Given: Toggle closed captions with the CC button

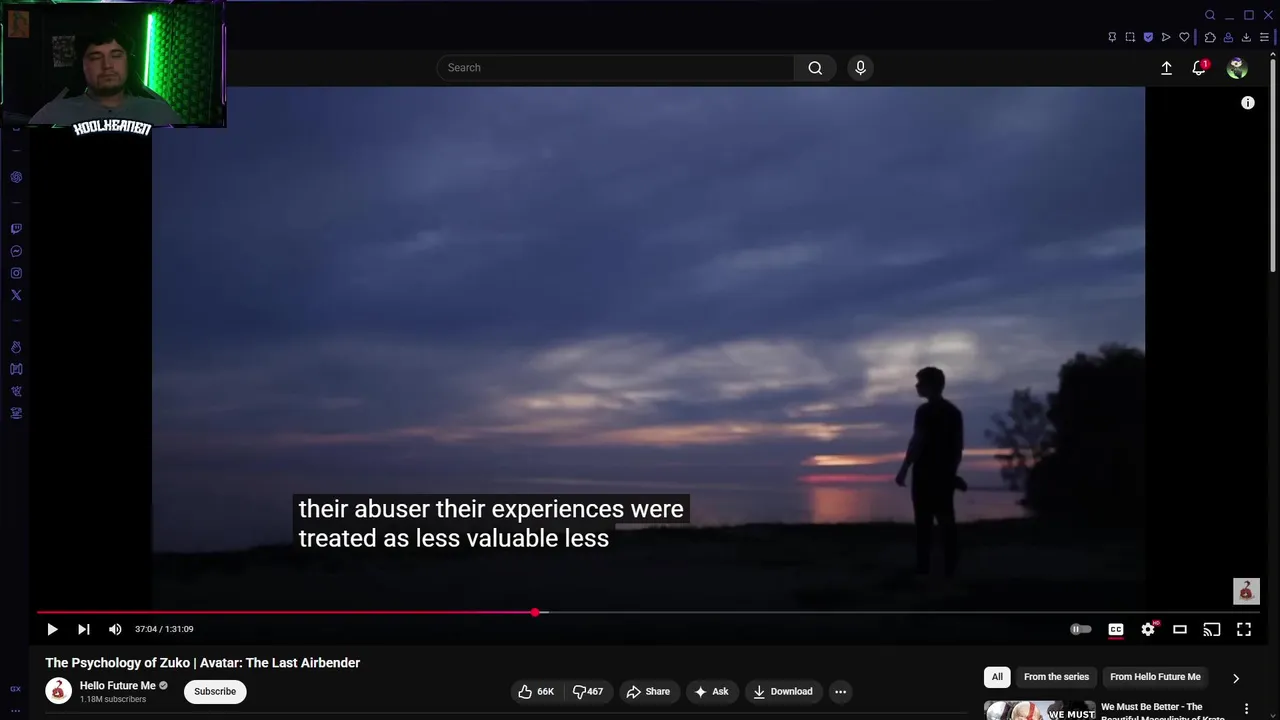Looking at the screenshot, I should click(1116, 629).
